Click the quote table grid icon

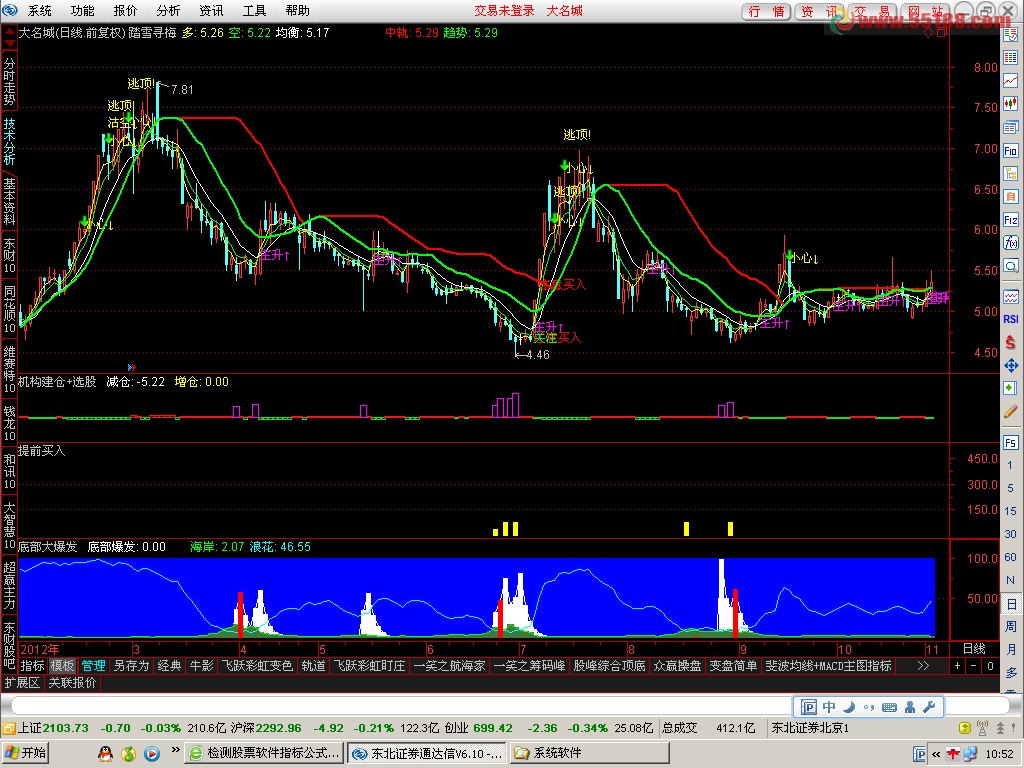[1010, 57]
